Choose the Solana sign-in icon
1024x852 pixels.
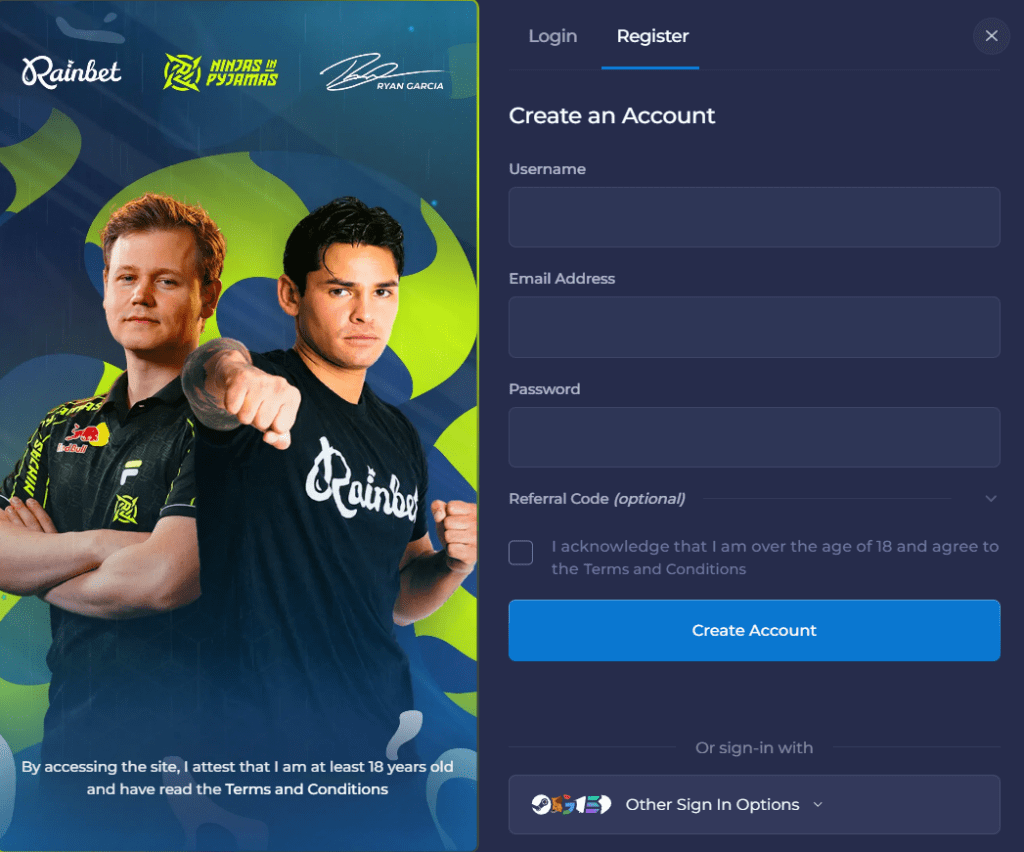point(592,804)
